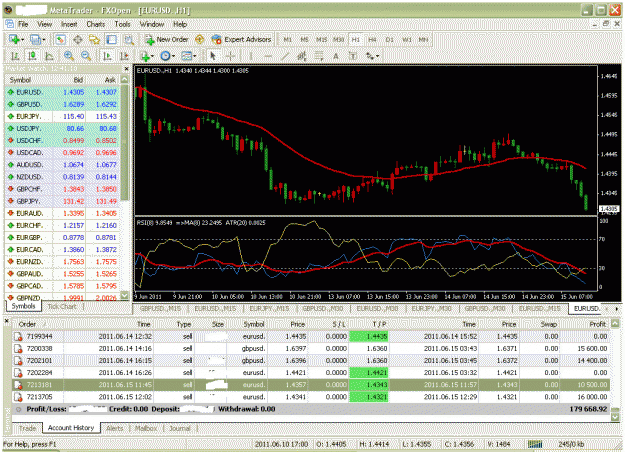
Task: Select the Vertical Line drawing tool
Action: coord(251,56)
